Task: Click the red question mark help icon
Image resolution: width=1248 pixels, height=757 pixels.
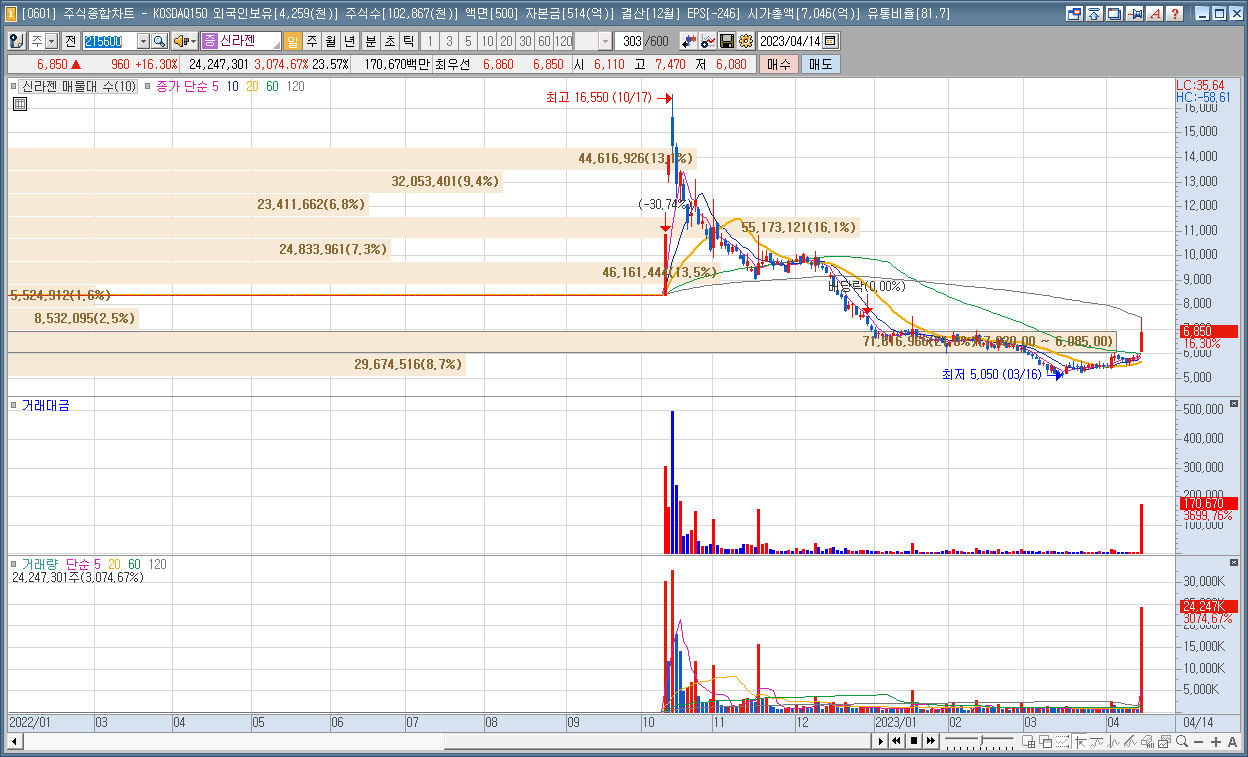Action: tap(1174, 14)
